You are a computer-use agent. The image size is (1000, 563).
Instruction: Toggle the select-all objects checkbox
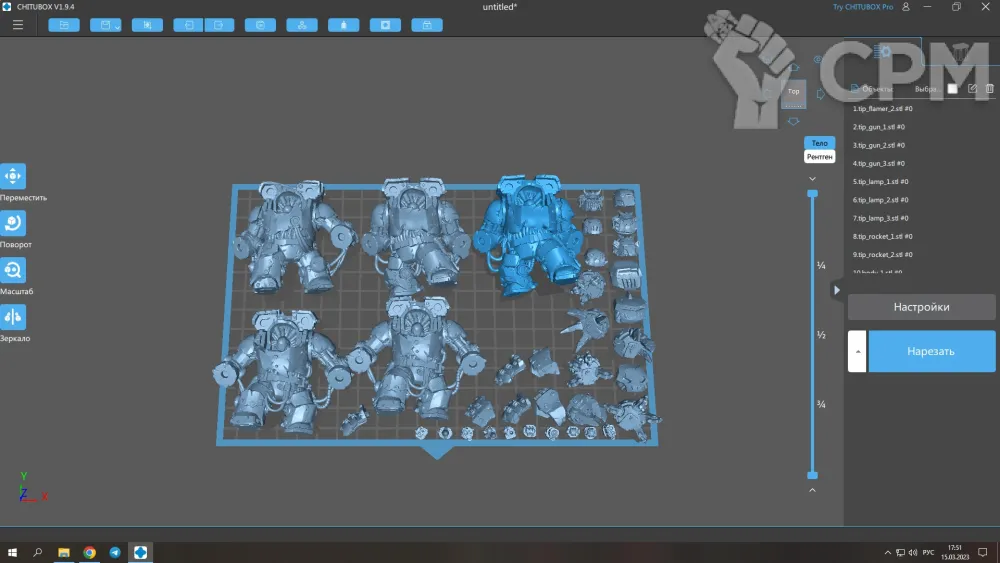coord(953,89)
